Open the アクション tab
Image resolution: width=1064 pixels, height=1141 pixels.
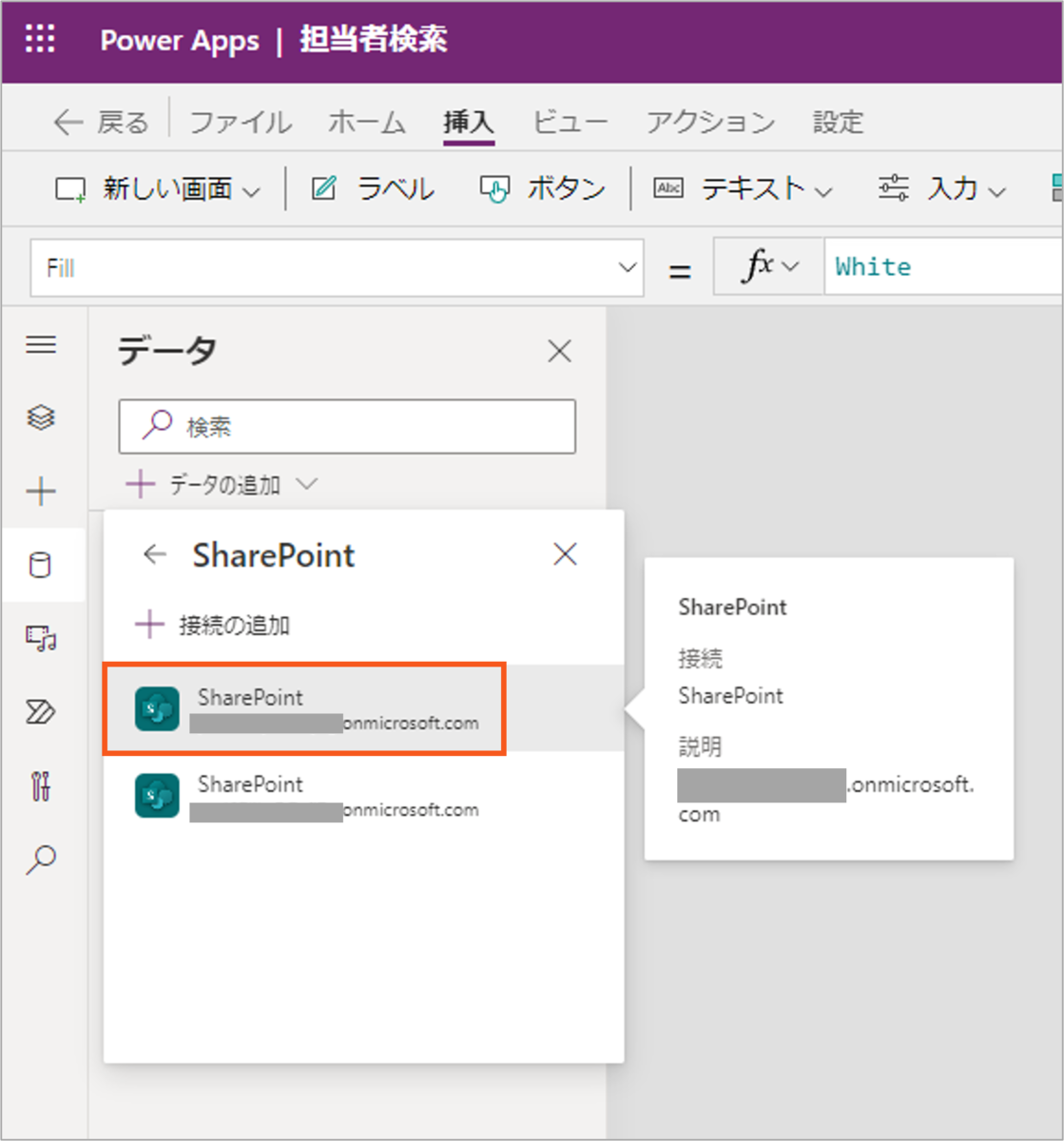coord(710,123)
